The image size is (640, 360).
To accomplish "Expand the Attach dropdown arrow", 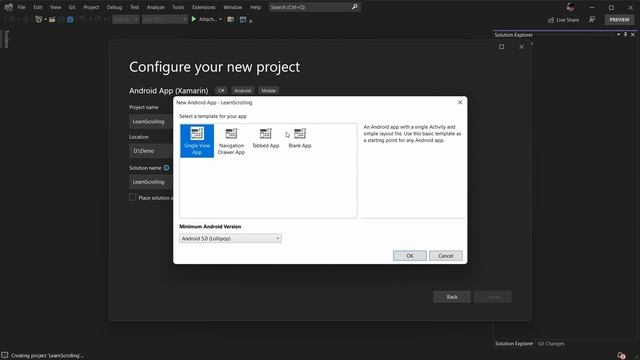I will coord(221,19).
